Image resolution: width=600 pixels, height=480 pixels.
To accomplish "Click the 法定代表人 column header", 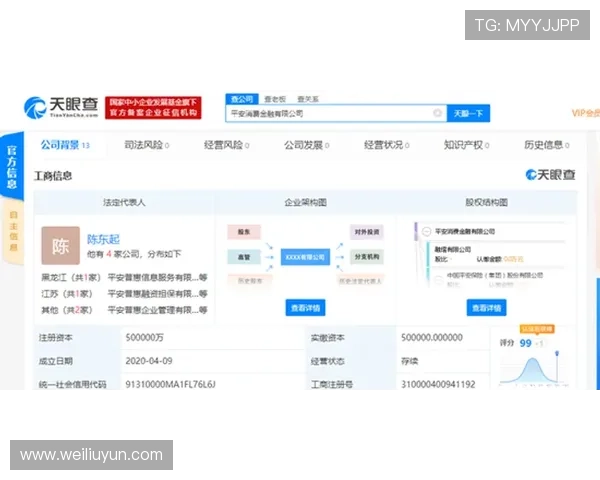I will point(124,202).
